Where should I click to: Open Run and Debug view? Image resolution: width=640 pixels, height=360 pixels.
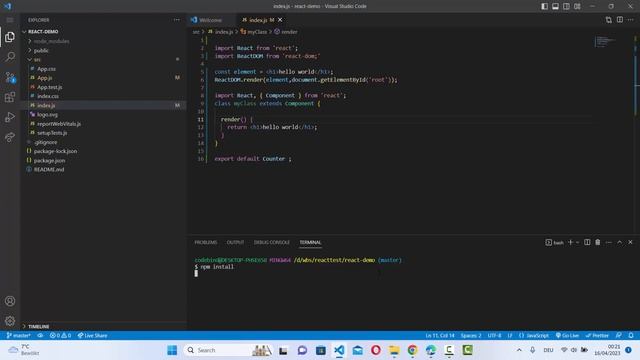(x=10, y=117)
